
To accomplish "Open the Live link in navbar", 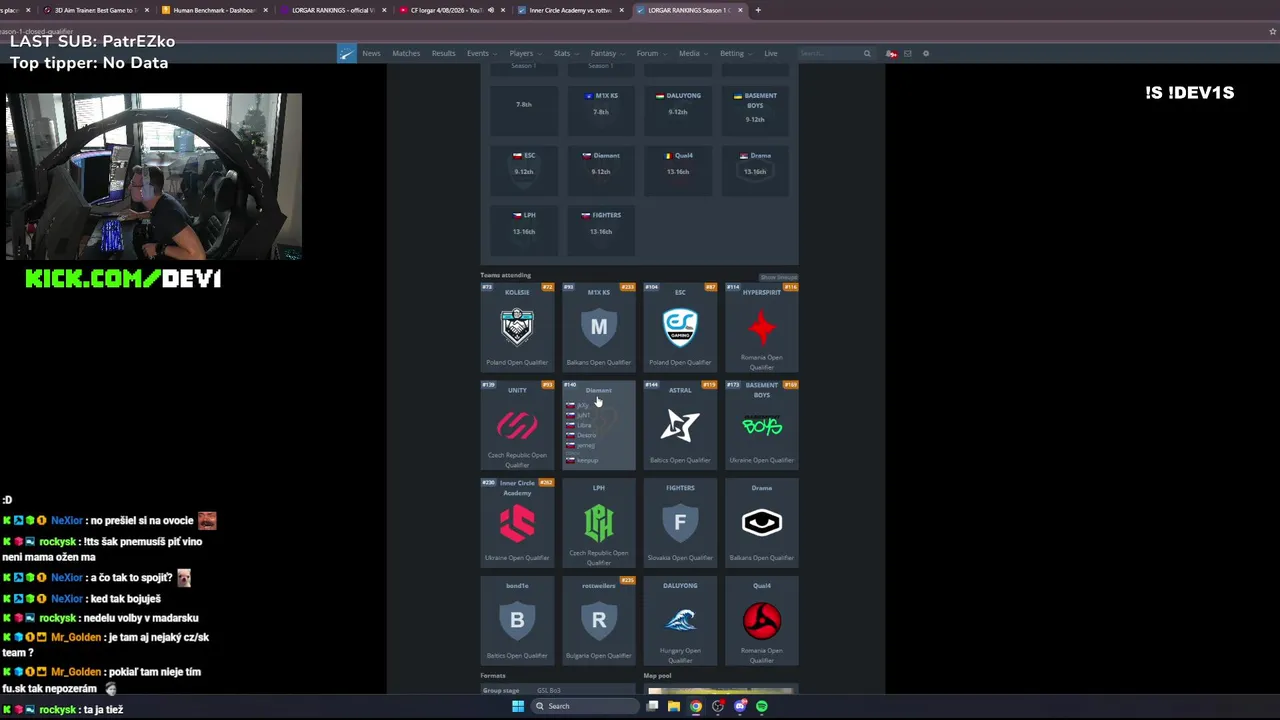I will coord(770,53).
